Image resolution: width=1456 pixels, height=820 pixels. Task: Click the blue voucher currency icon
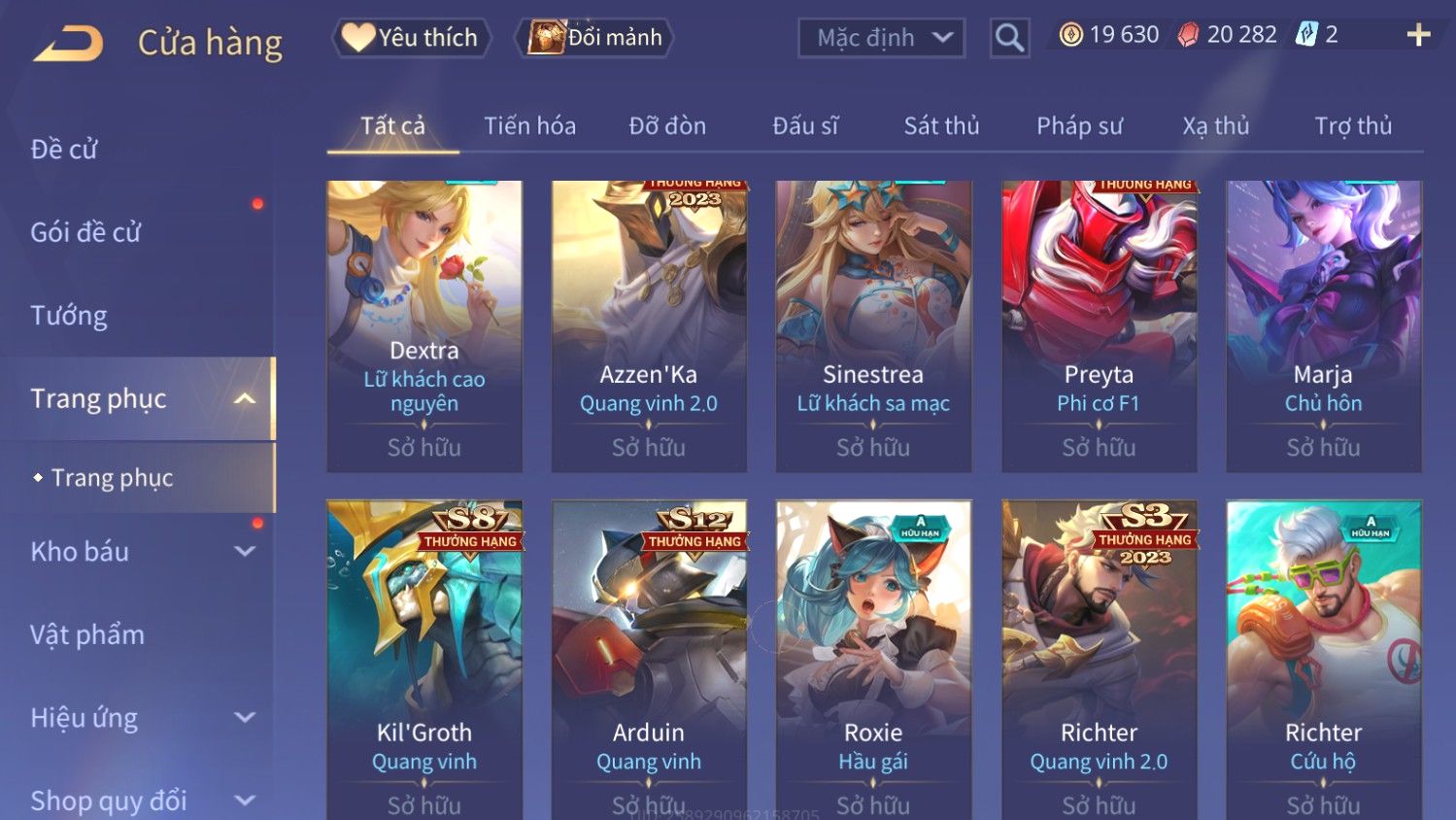[x=1307, y=35]
